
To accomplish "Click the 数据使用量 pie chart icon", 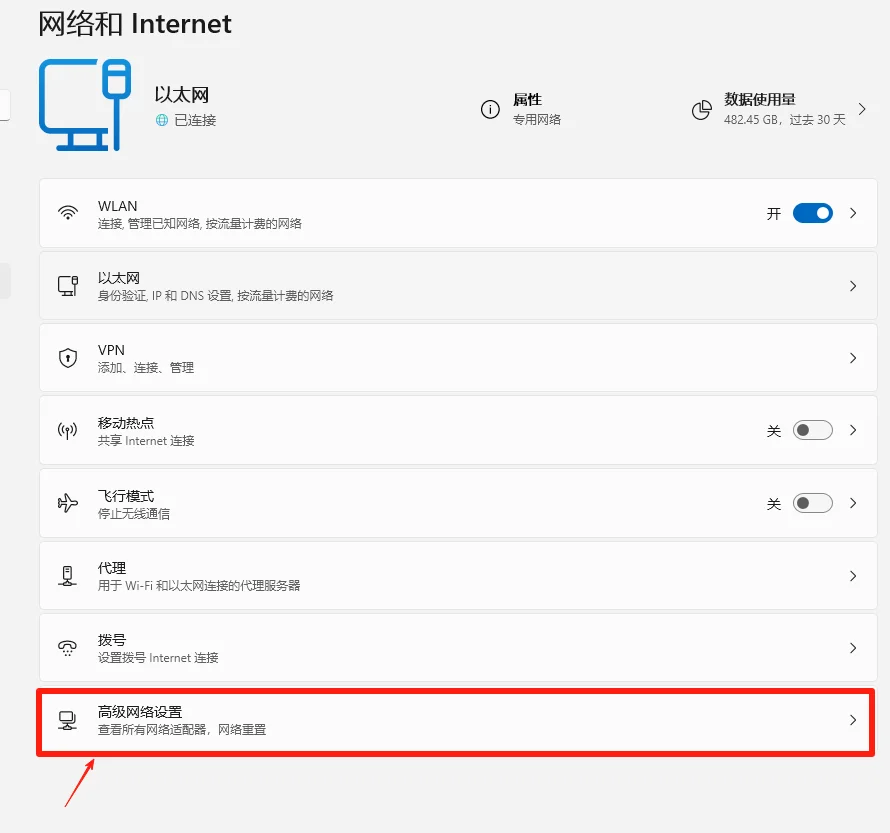I will coord(702,111).
